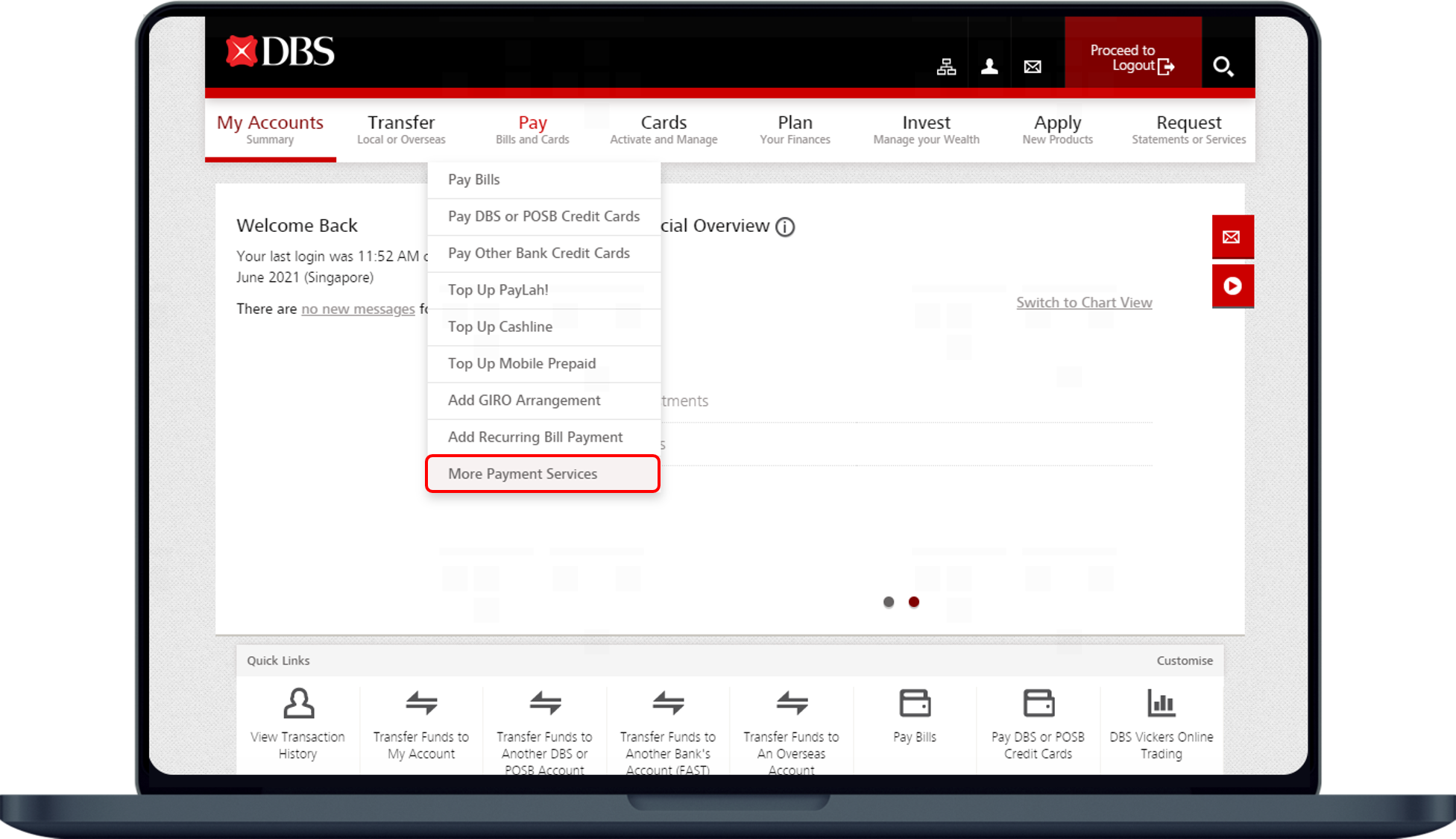Click the sitemap icon in header
This screenshot has height=839, width=1456.
(946, 67)
